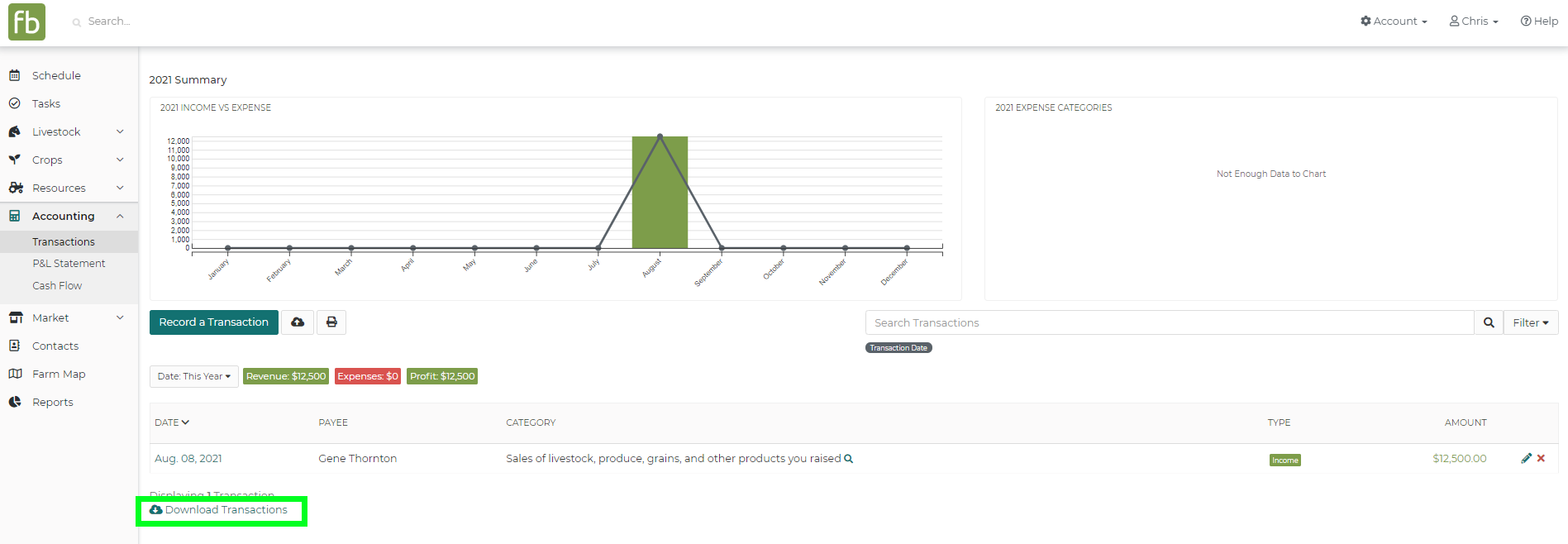Click the Reports pie chart icon
Screen dimensions: 1568x544
pyautogui.click(x=15, y=402)
